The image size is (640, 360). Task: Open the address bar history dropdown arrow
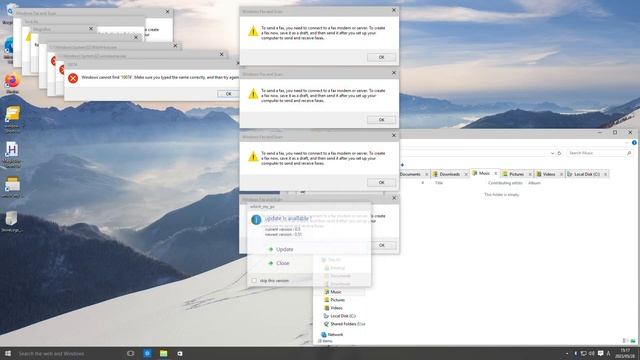click(552, 153)
